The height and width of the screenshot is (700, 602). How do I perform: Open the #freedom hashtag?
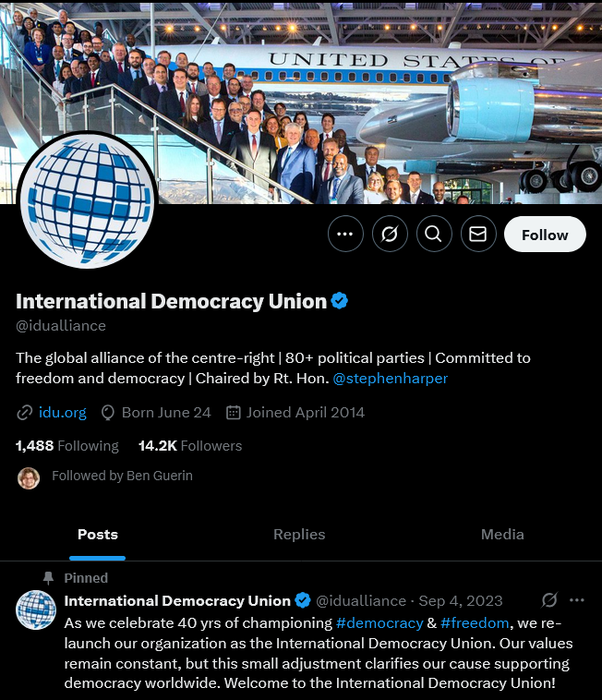pyautogui.click(x=474, y=623)
